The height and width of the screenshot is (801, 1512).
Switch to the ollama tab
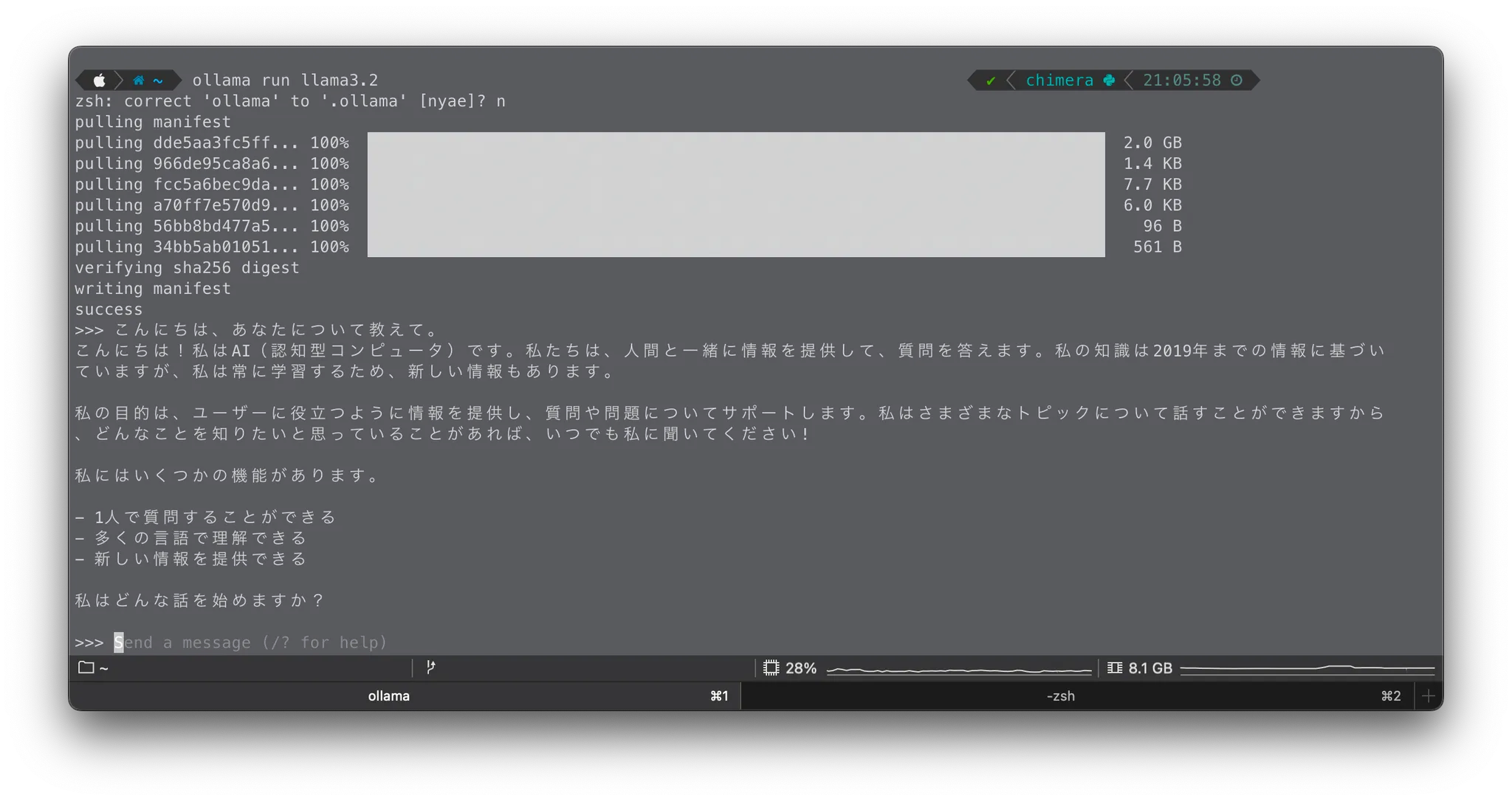(x=389, y=696)
